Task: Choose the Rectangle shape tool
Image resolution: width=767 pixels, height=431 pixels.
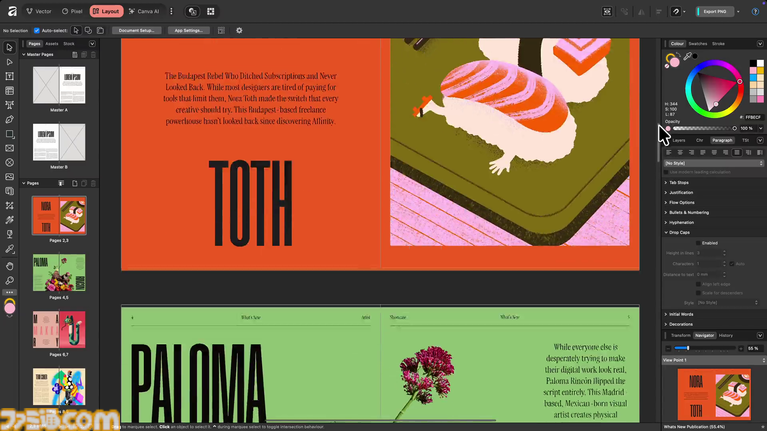Action: click(10, 133)
